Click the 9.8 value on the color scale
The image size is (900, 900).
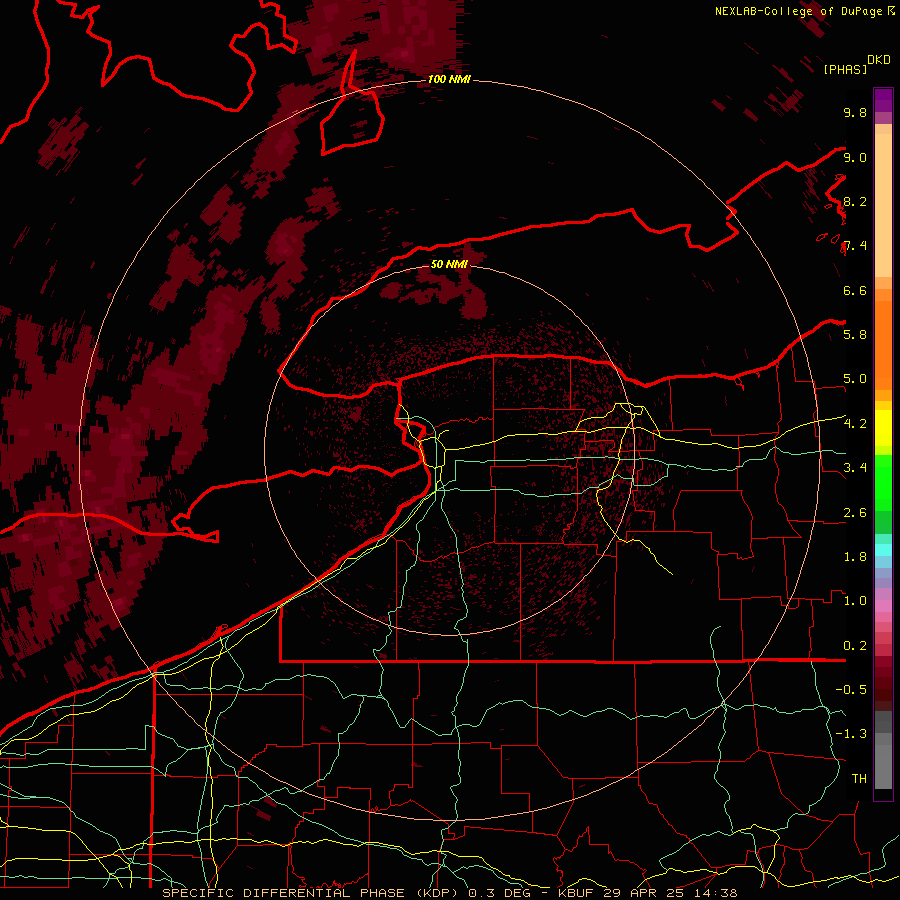click(855, 113)
